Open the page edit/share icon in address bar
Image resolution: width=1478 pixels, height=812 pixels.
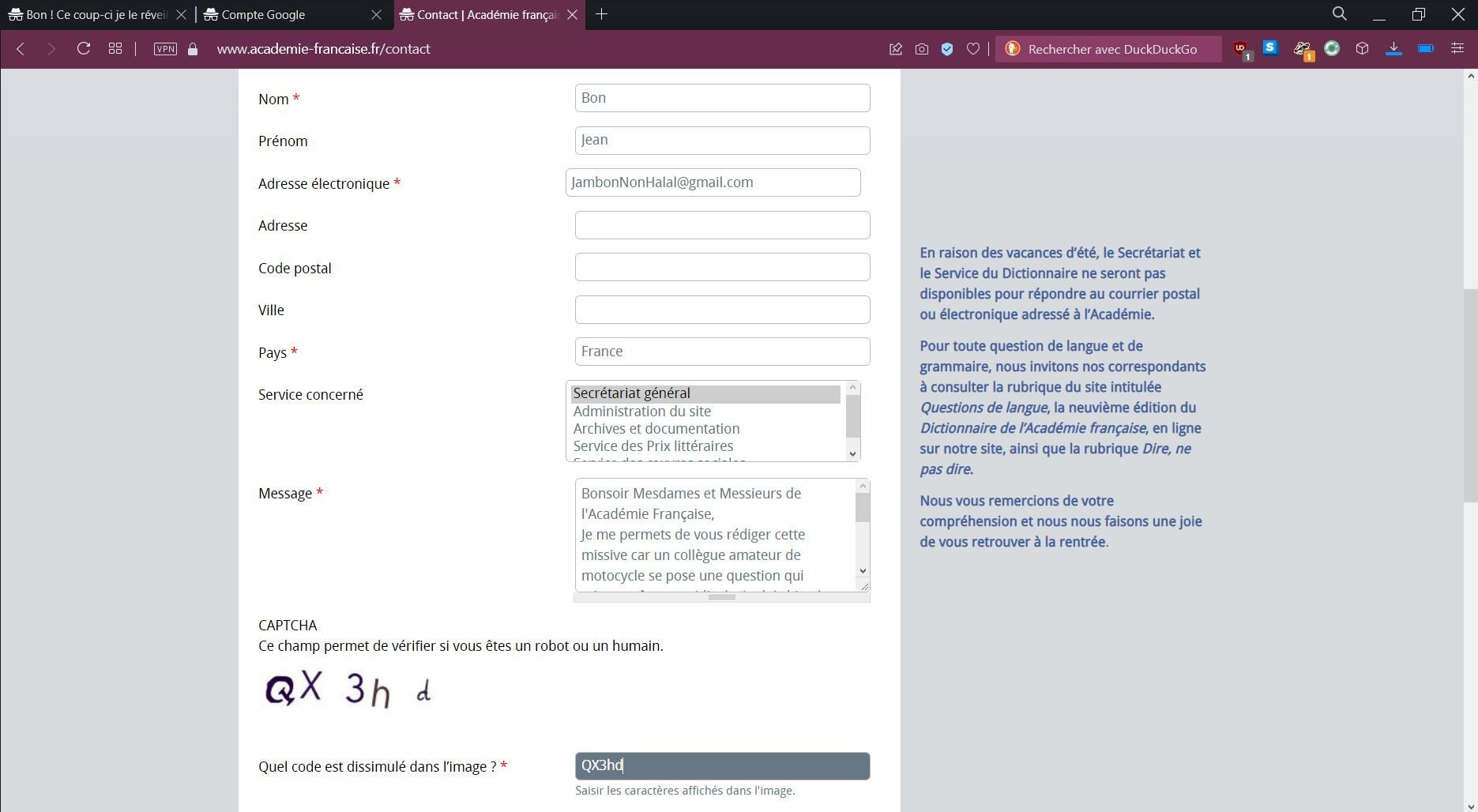coord(895,49)
